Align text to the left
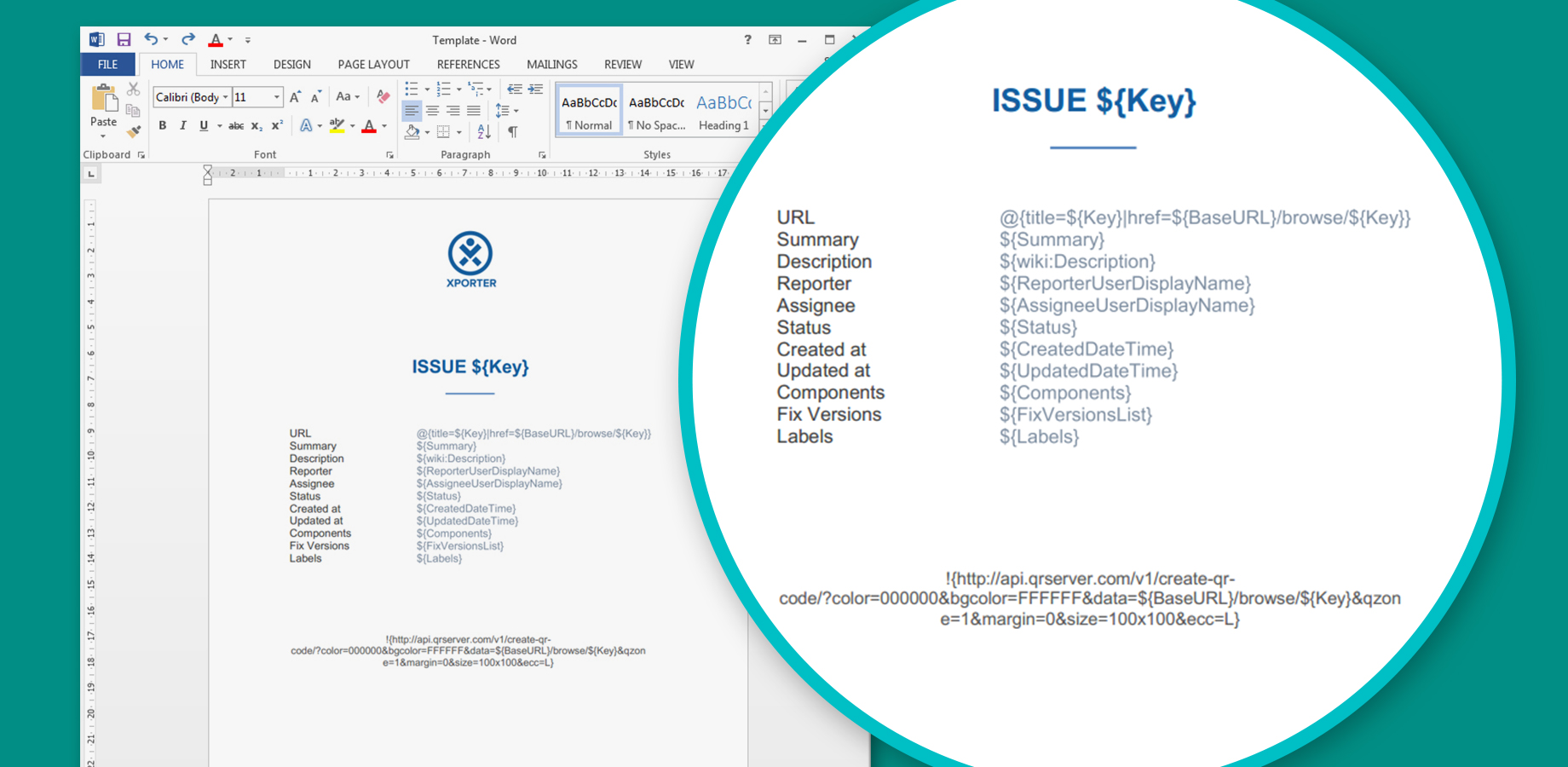This screenshot has width=1568, height=767. point(412,111)
